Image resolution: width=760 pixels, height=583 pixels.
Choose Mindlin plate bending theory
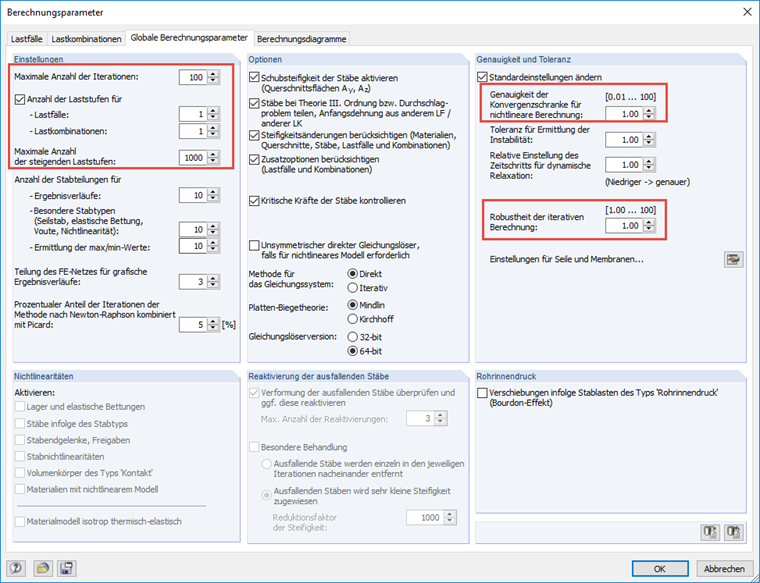pos(353,305)
